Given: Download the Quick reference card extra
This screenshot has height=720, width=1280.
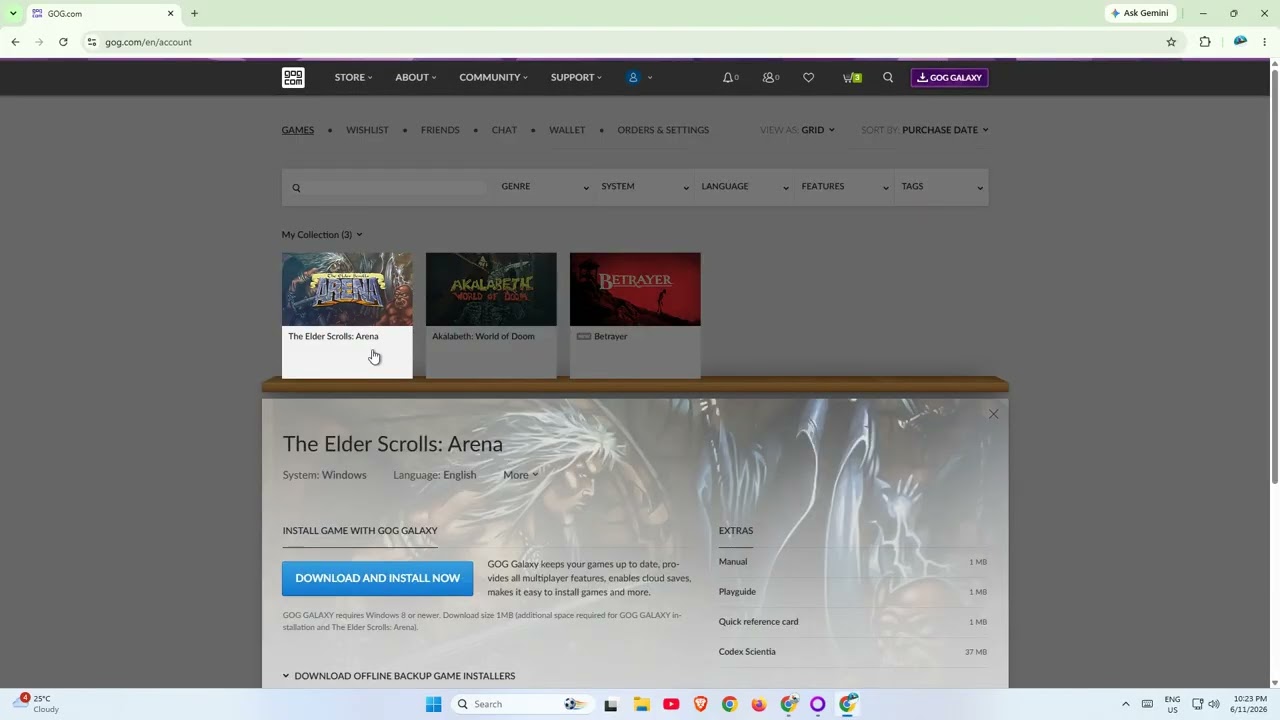Looking at the screenshot, I should pyautogui.click(x=853, y=622).
